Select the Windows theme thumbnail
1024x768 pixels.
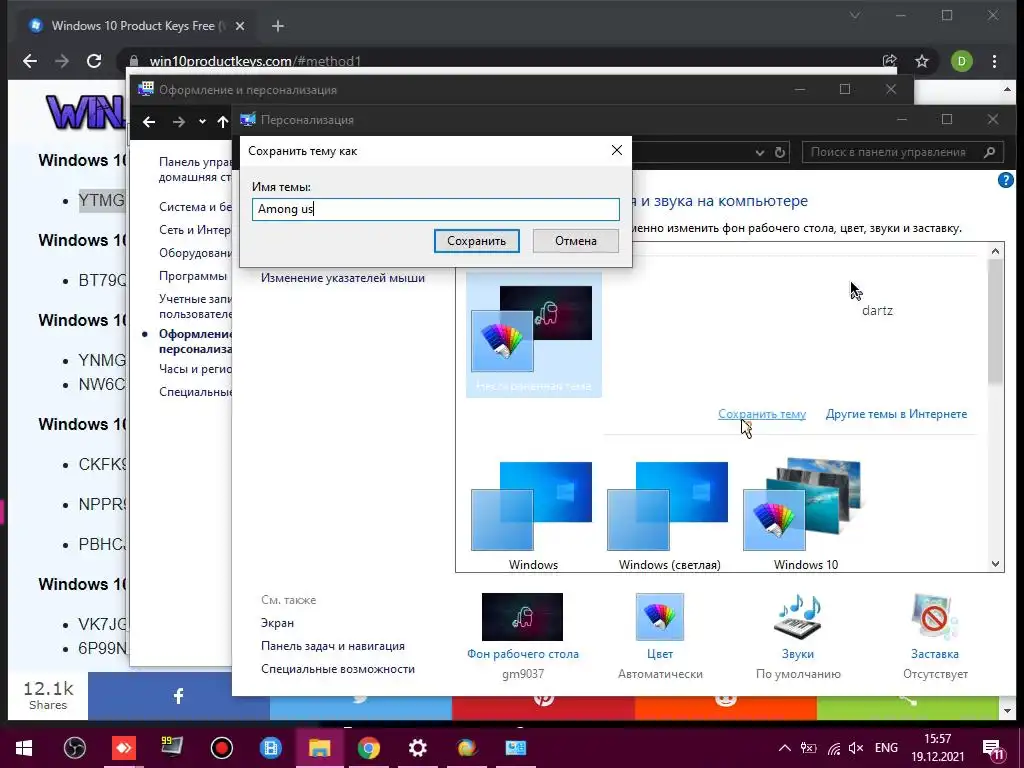(533, 516)
